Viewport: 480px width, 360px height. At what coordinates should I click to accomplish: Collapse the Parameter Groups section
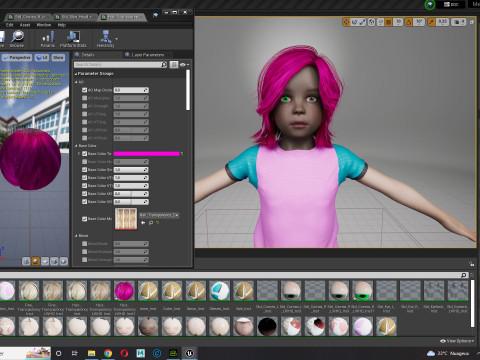click(76, 74)
